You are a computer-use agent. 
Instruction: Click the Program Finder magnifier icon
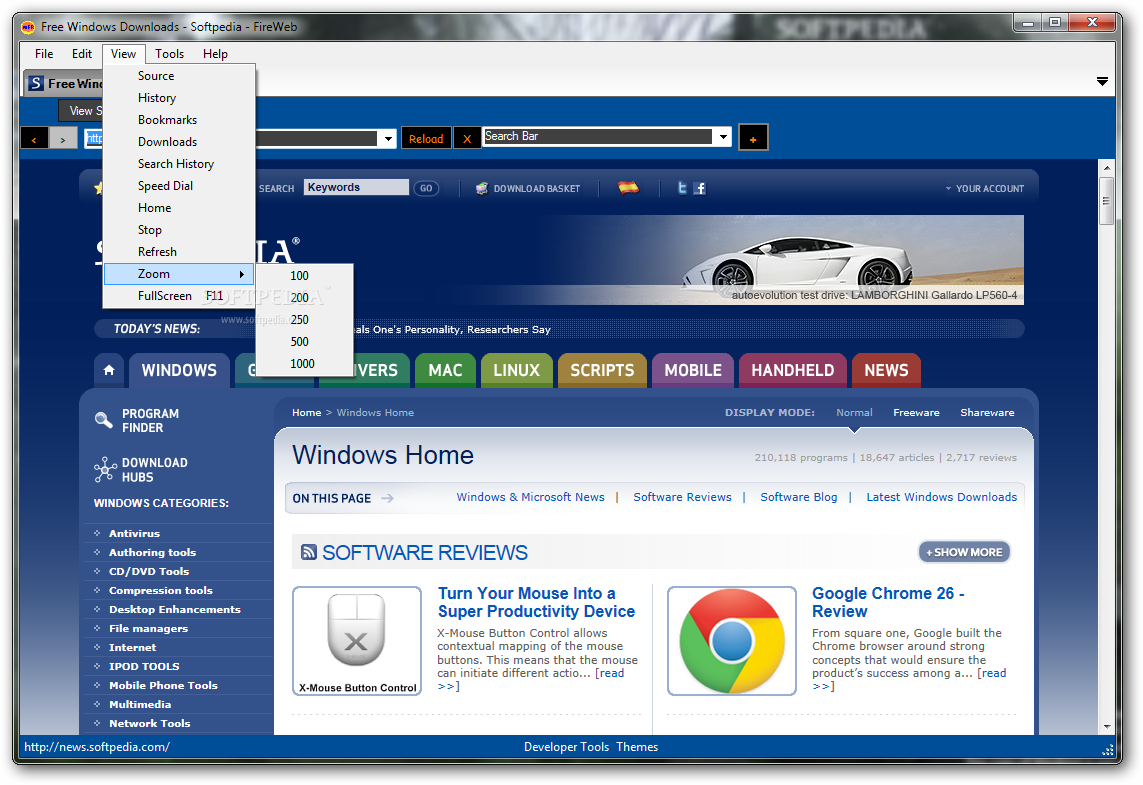tap(104, 420)
